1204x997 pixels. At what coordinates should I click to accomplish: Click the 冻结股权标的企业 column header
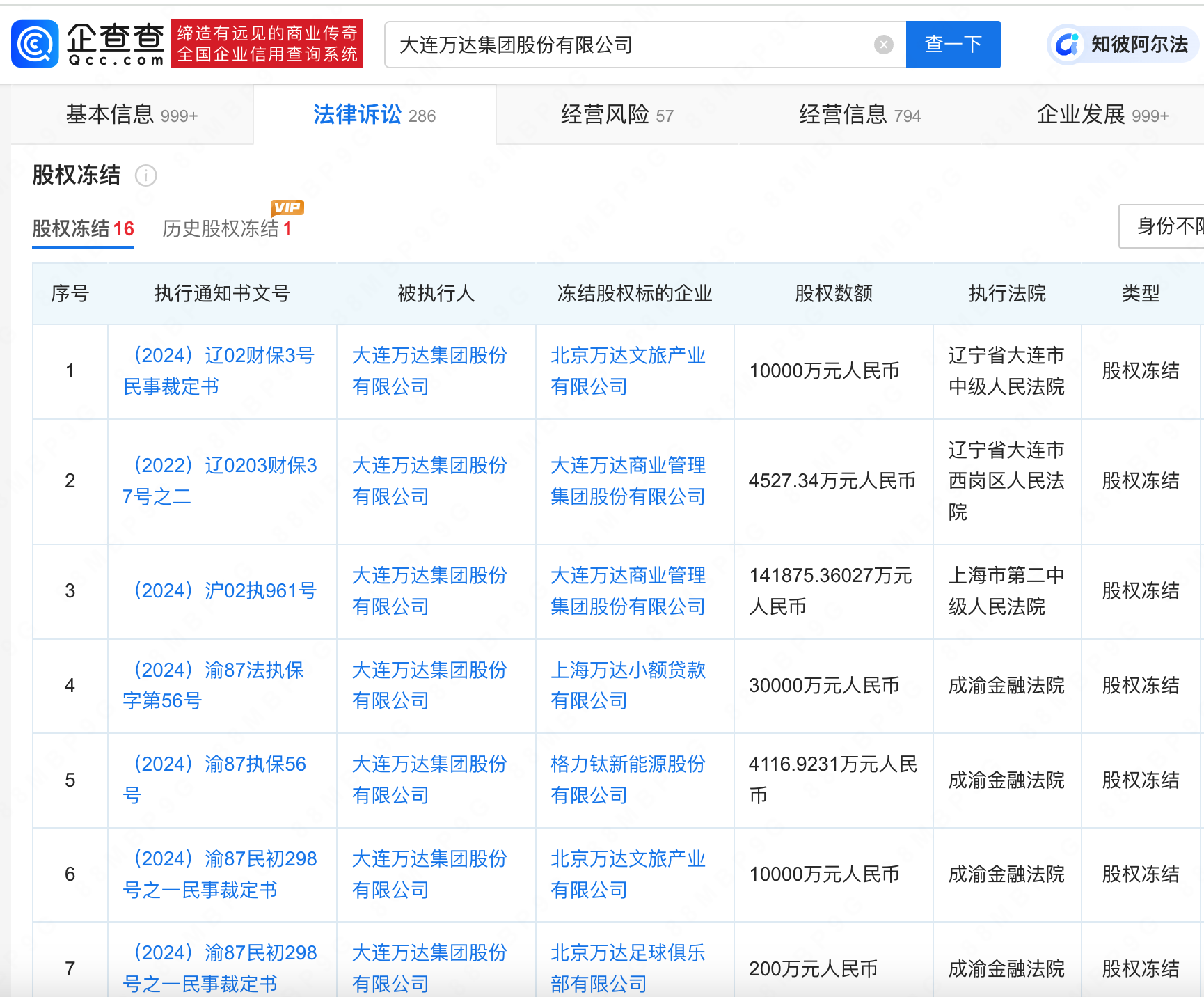635,294
